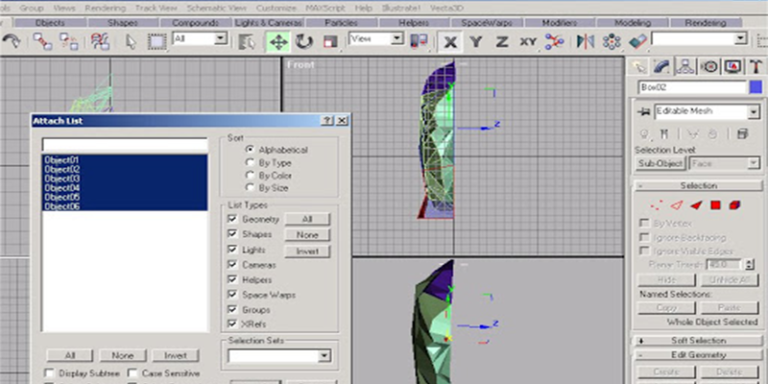768x384 pixels.
Task: Restrict transform to the Y axis
Action: (x=475, y=42)
